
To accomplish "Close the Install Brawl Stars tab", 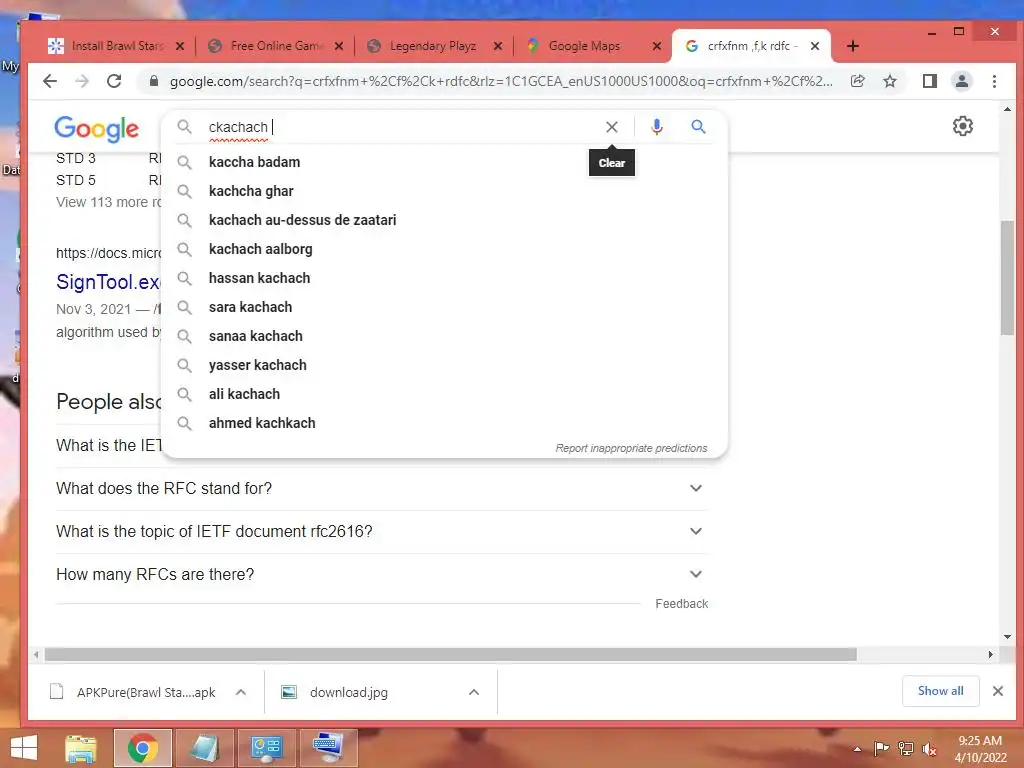I will (180, 46).
